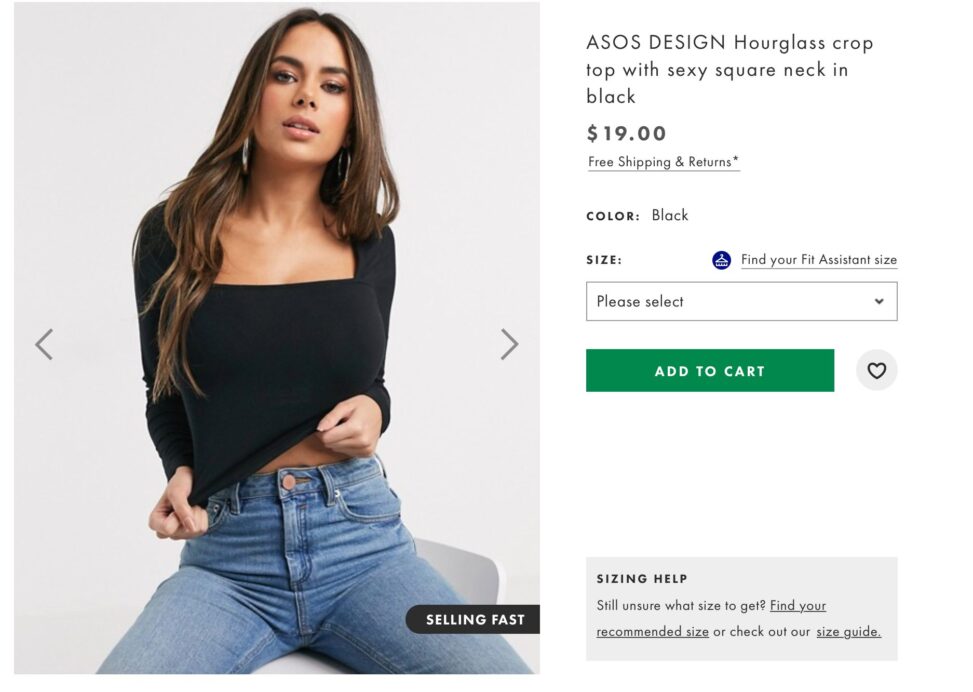Save item with the heart icon
The image size is (973, 692).
tap(876, 371)
